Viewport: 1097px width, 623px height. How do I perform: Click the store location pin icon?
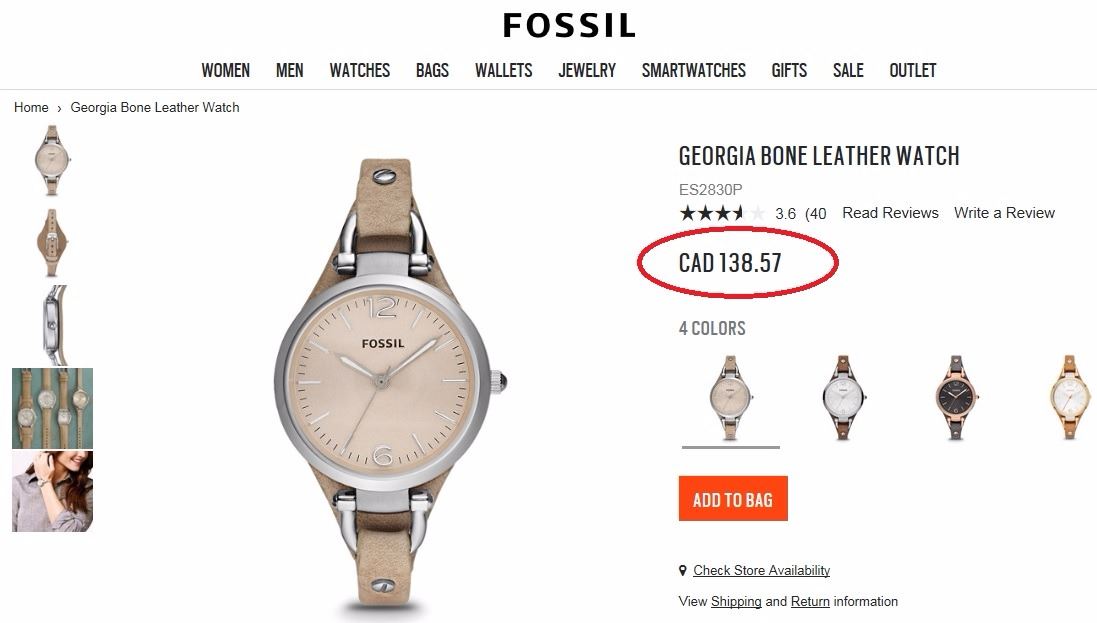[x=683, y=571]
